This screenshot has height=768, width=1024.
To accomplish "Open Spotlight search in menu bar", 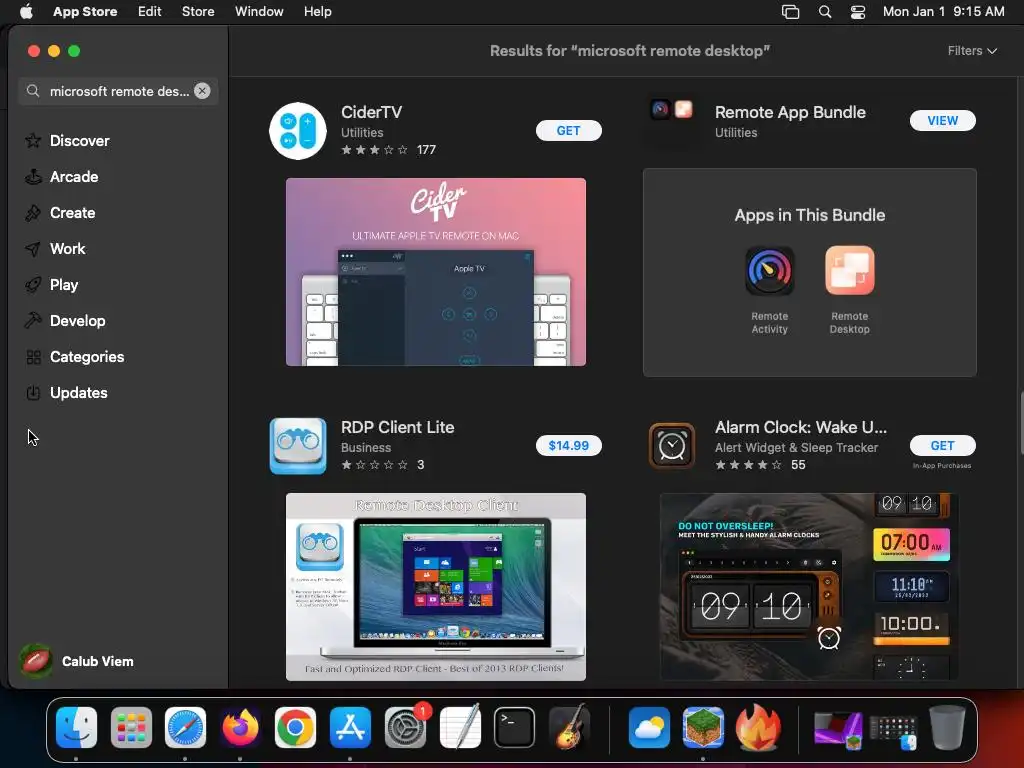I will [825, 12].
